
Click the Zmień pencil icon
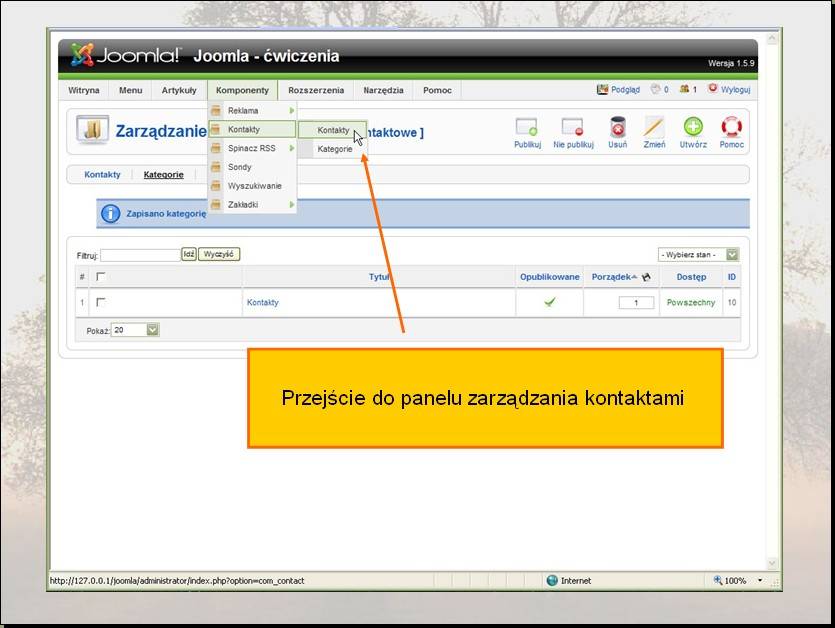[x=653, y=127]
